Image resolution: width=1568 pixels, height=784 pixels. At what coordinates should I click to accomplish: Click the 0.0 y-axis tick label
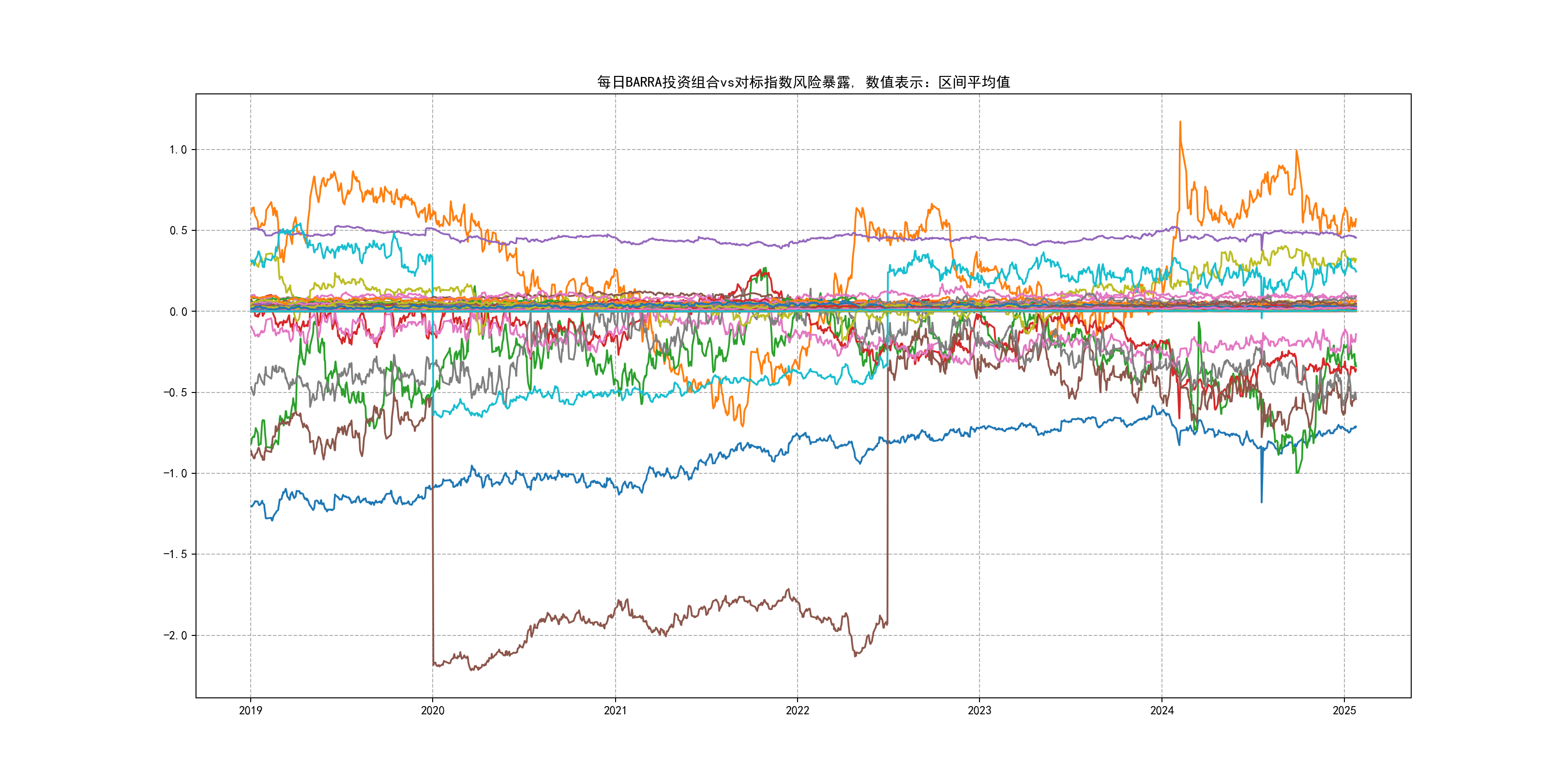click(178, 312)
